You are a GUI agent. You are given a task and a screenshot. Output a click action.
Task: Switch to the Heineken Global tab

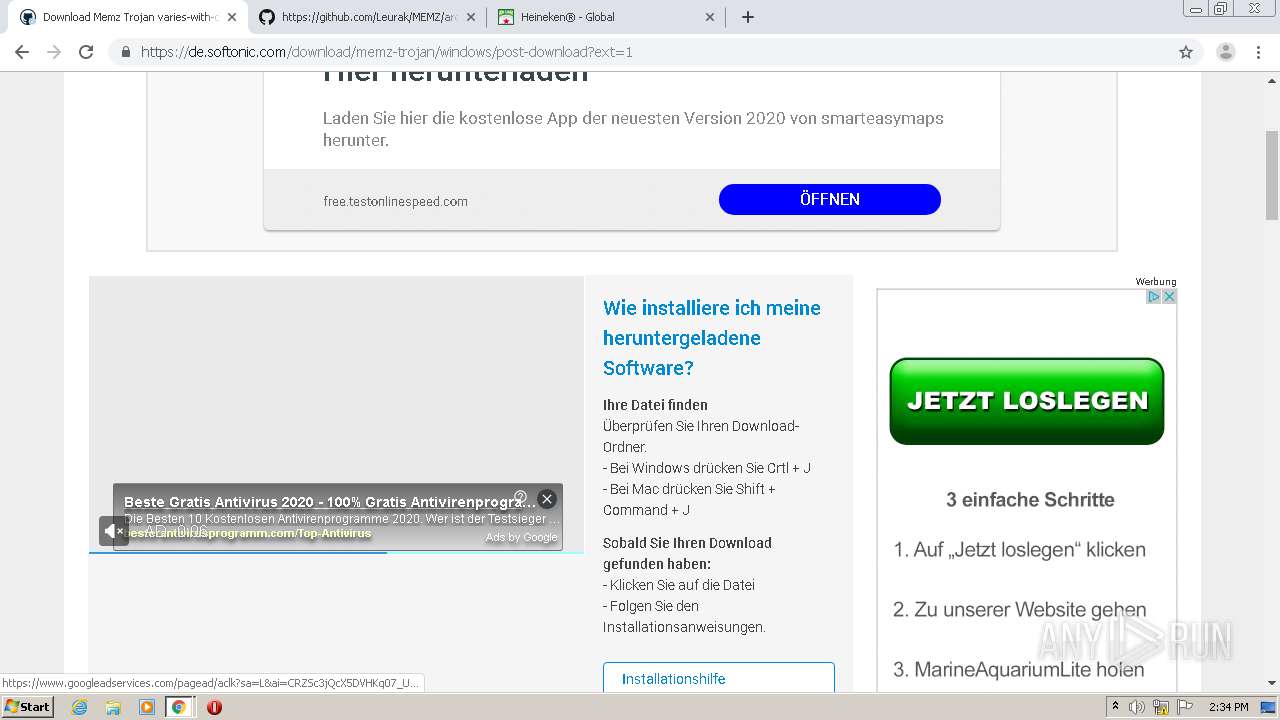click(606, 17)
